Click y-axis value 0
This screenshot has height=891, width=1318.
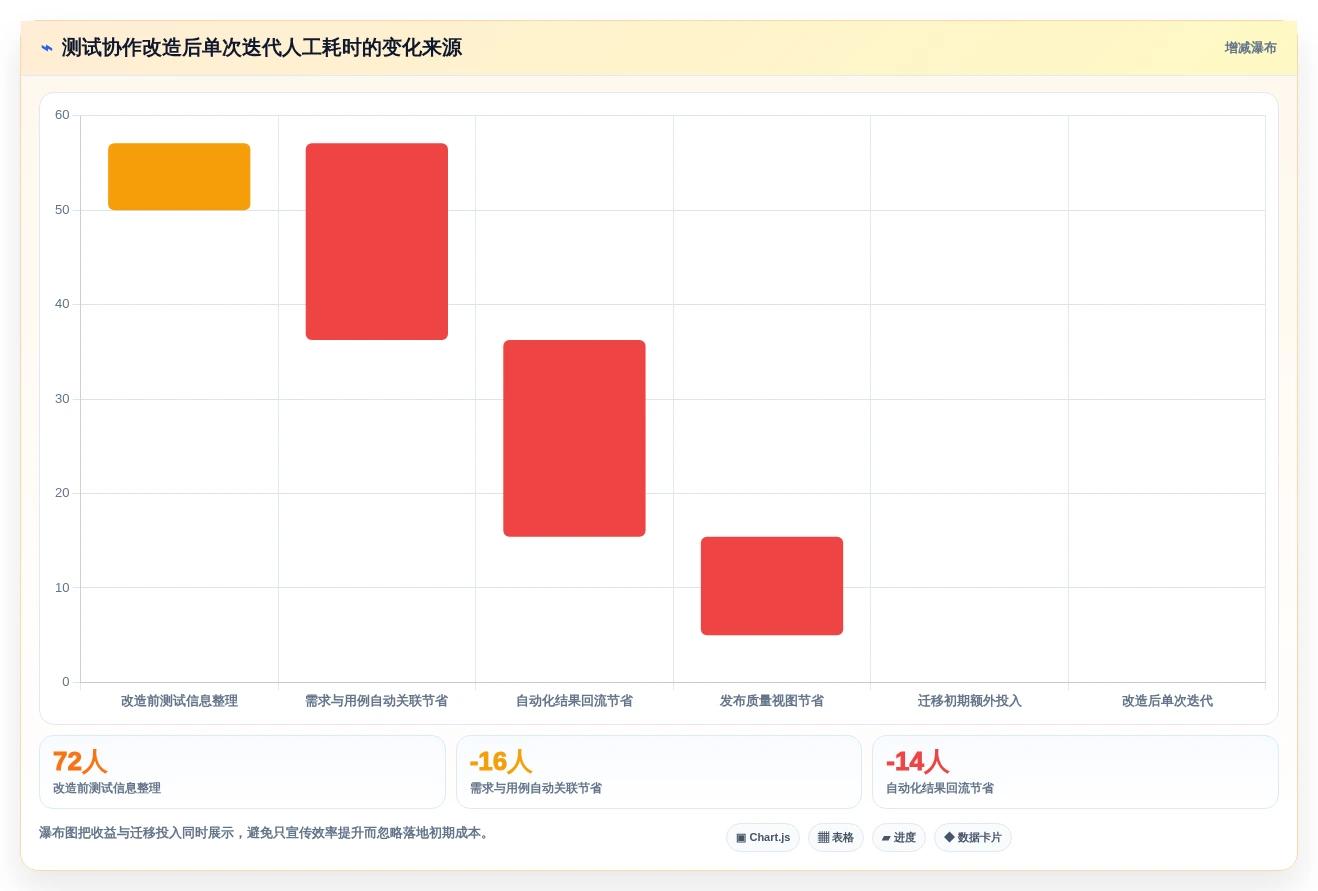click(66, 682)
